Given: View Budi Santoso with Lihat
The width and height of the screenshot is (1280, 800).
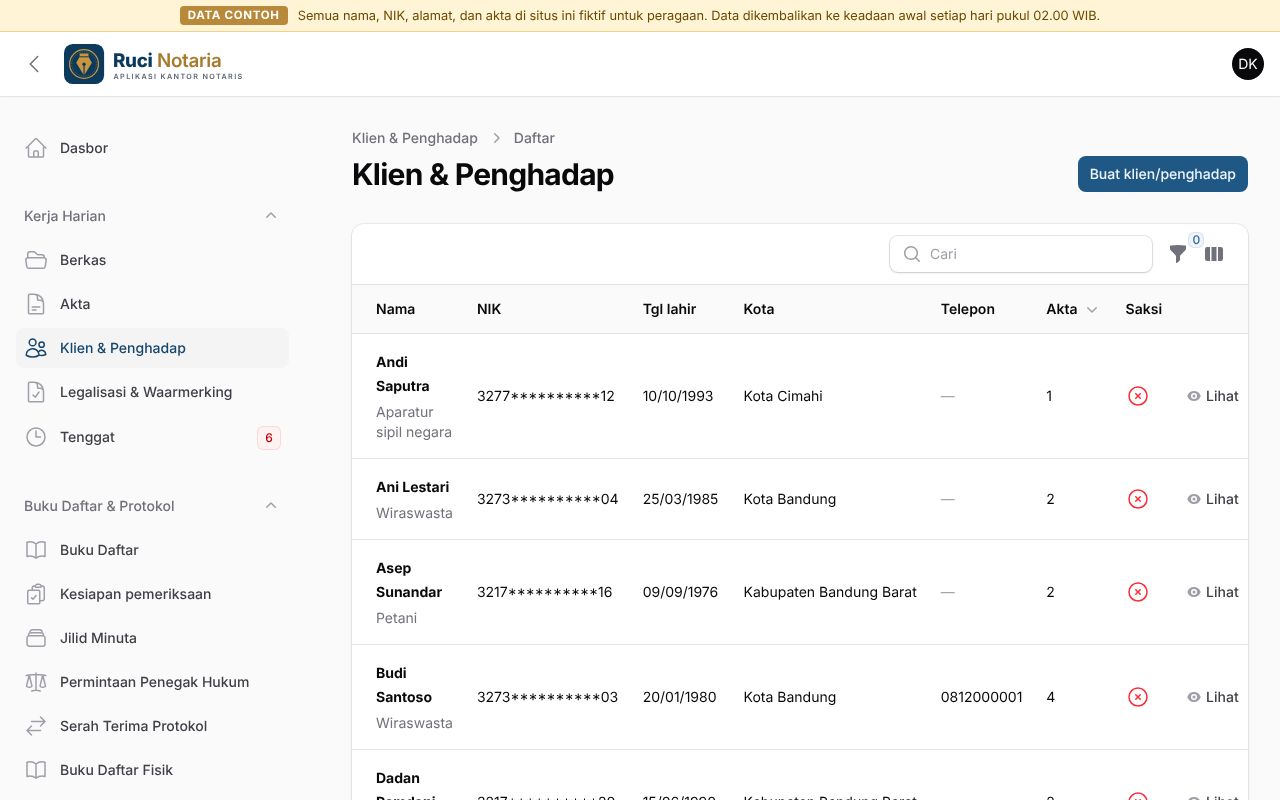Looking at the screenshot, I should pos(1213,697).
